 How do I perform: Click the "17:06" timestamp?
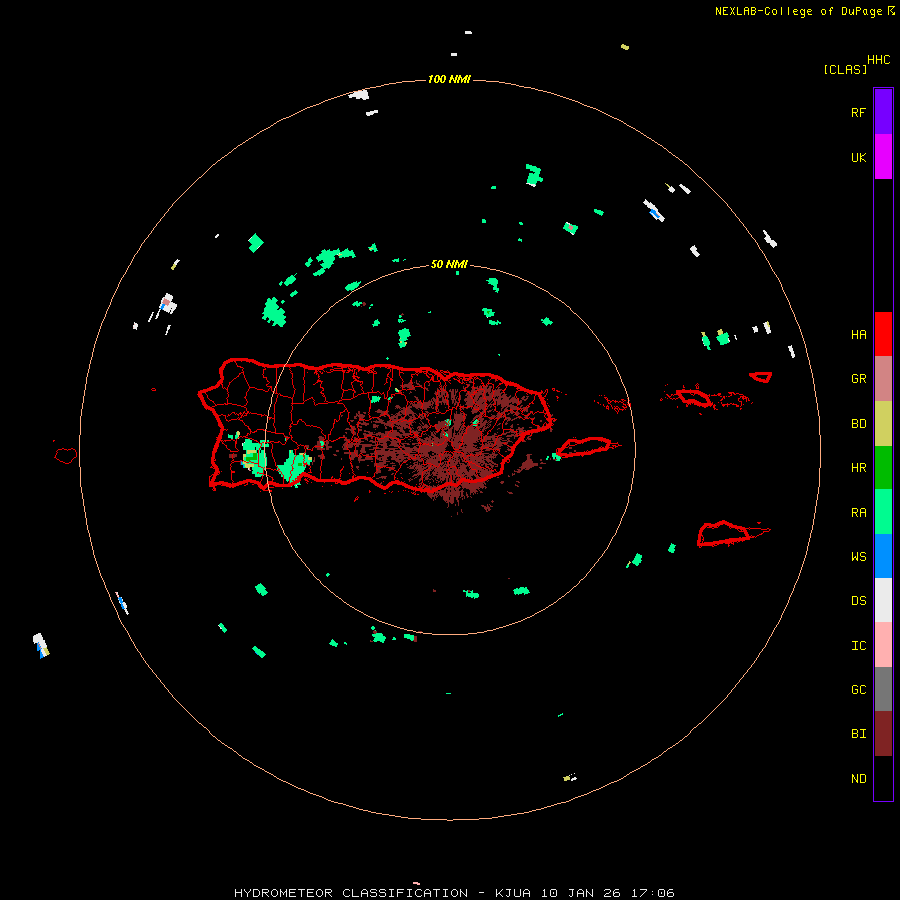pos(653,893)
